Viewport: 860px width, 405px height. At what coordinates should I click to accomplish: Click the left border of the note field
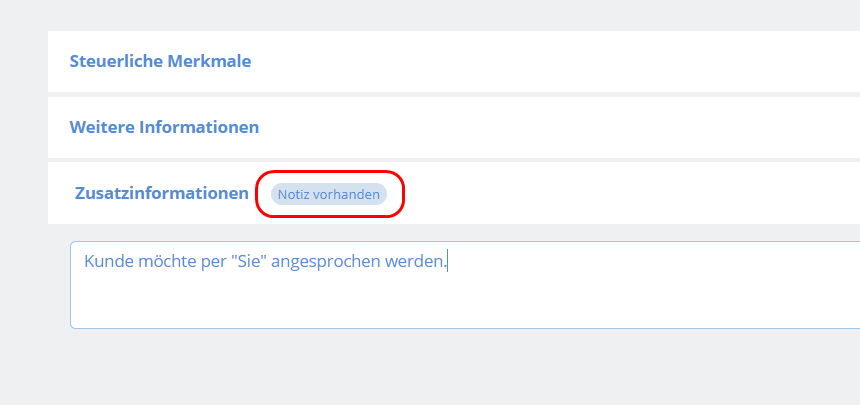coord(71,285)
